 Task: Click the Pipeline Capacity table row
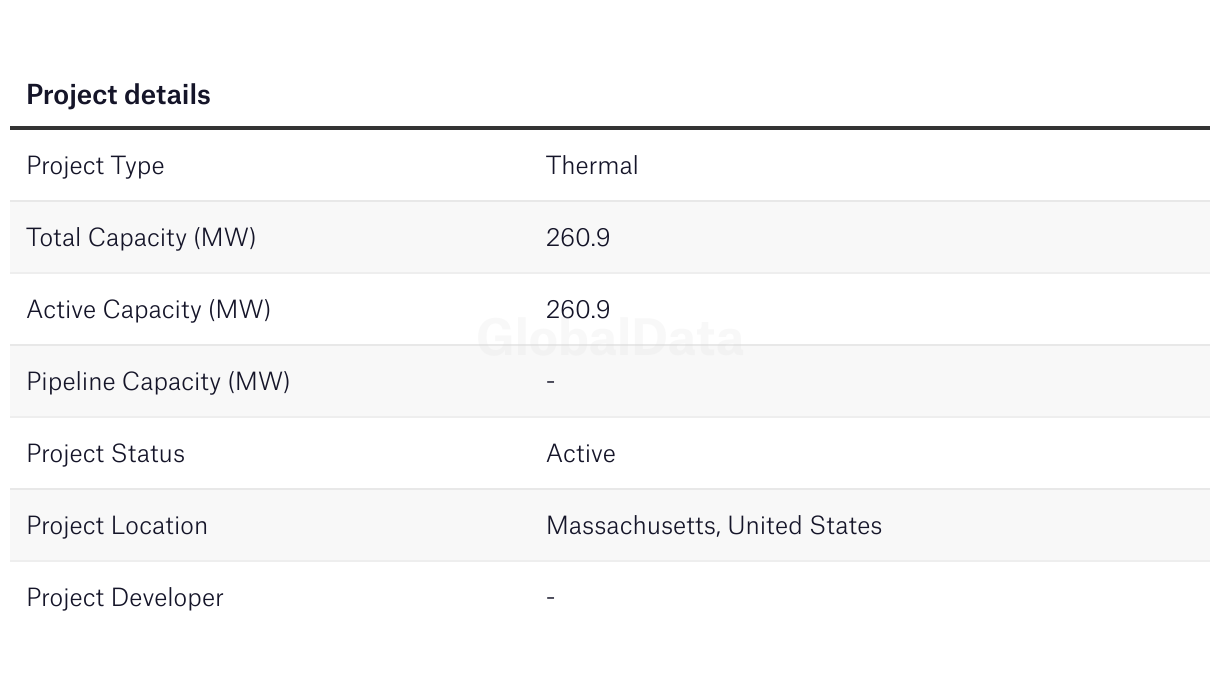coord(610,381)
